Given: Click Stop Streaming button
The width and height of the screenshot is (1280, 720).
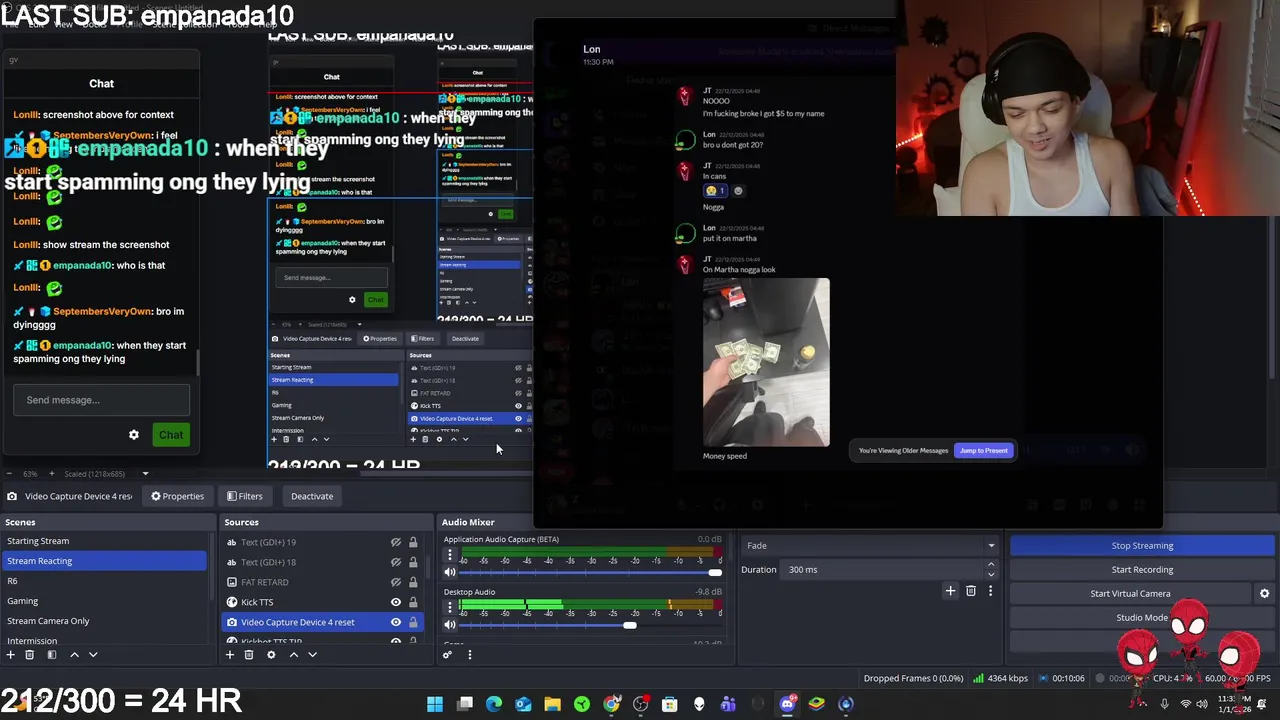Looking at the screenshot, I should coord(1142,545).
